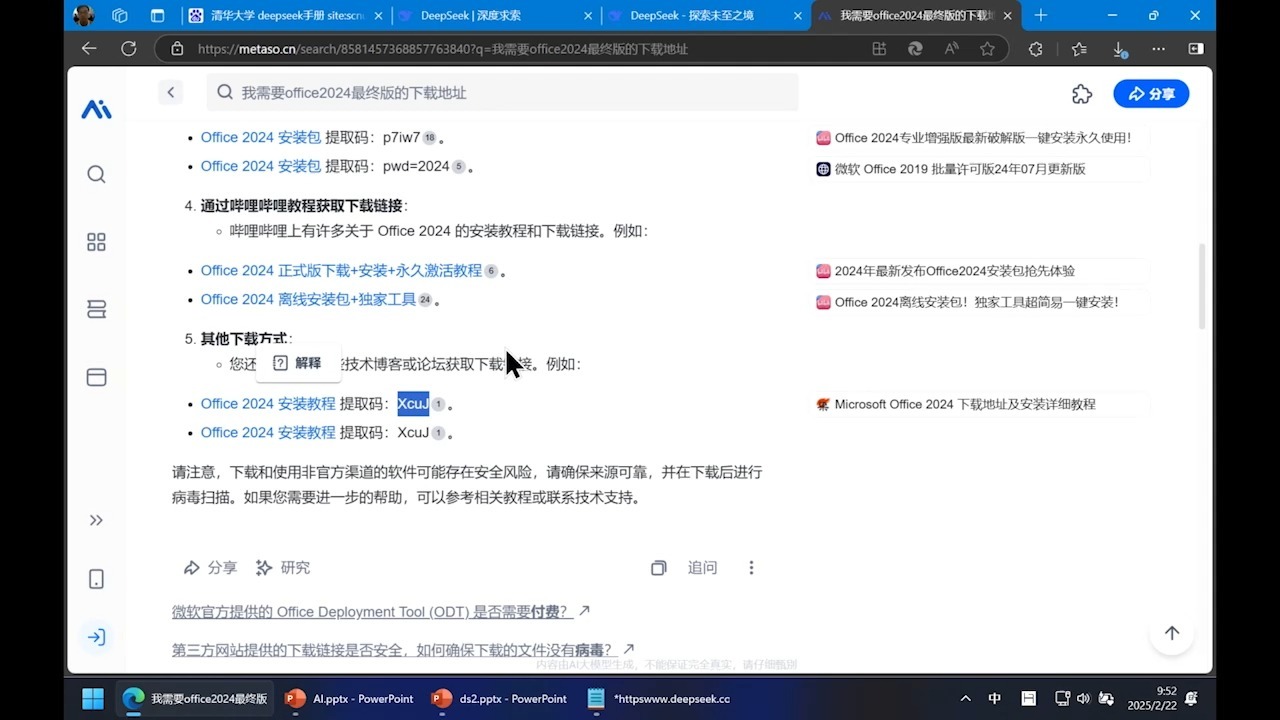Open the card panel icon in sidebar
This screenshot has height=720, width=1280.
[x=96, y=377]
